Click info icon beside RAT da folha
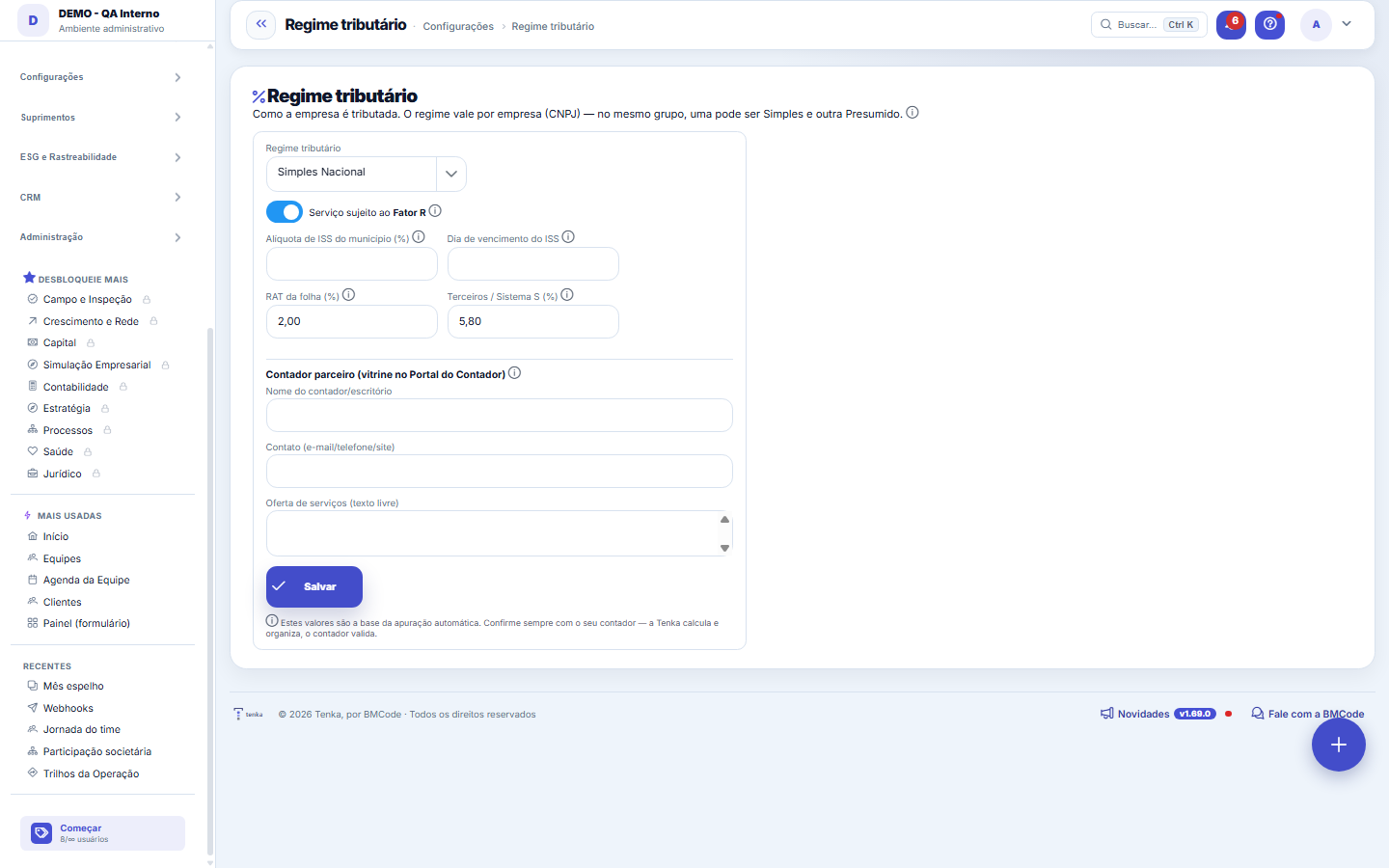1389x868 pixels. coord(349,295)
